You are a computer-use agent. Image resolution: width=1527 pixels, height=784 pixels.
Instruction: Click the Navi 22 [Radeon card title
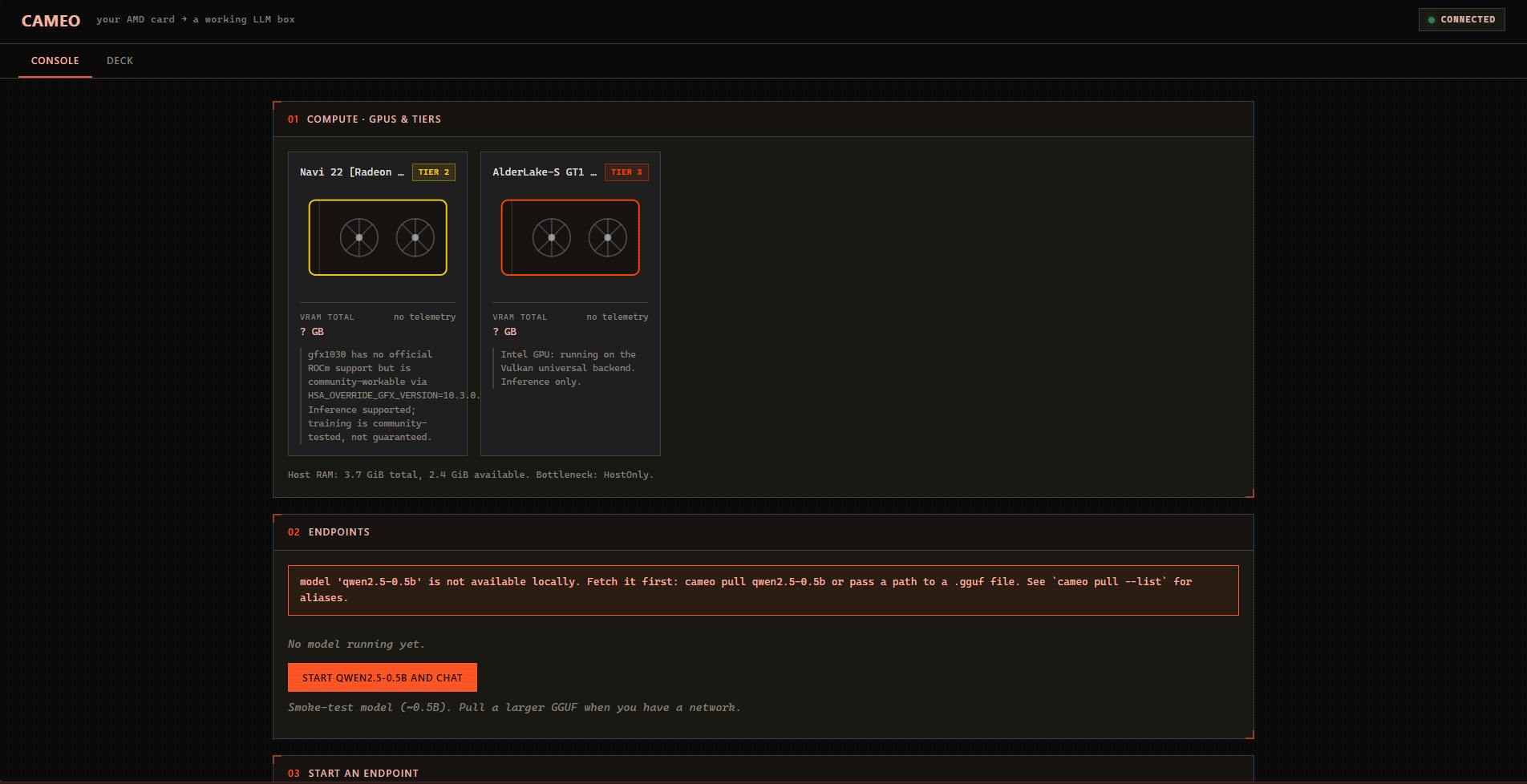(x=352, y=172)
